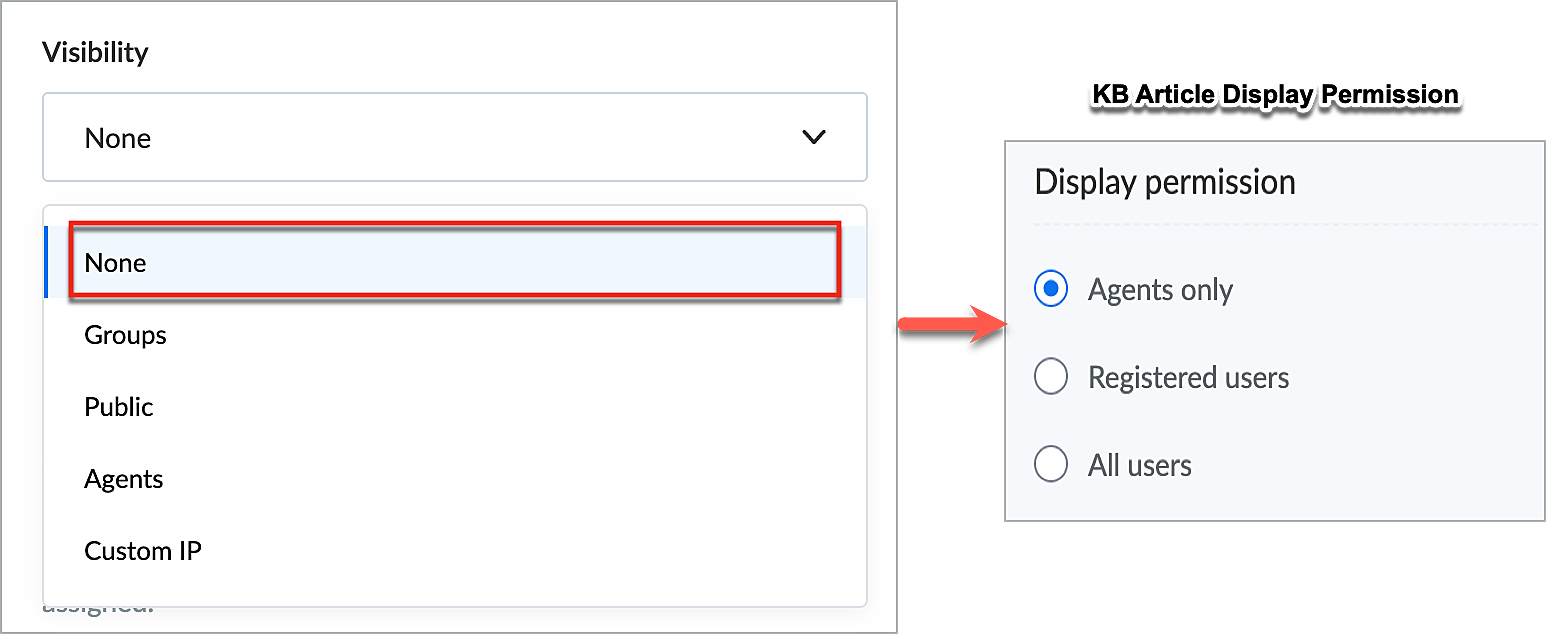1546x634 pixels.
Task: Select the Agents only radio button
Action: pyautogui.click(x=1051, y=290)
